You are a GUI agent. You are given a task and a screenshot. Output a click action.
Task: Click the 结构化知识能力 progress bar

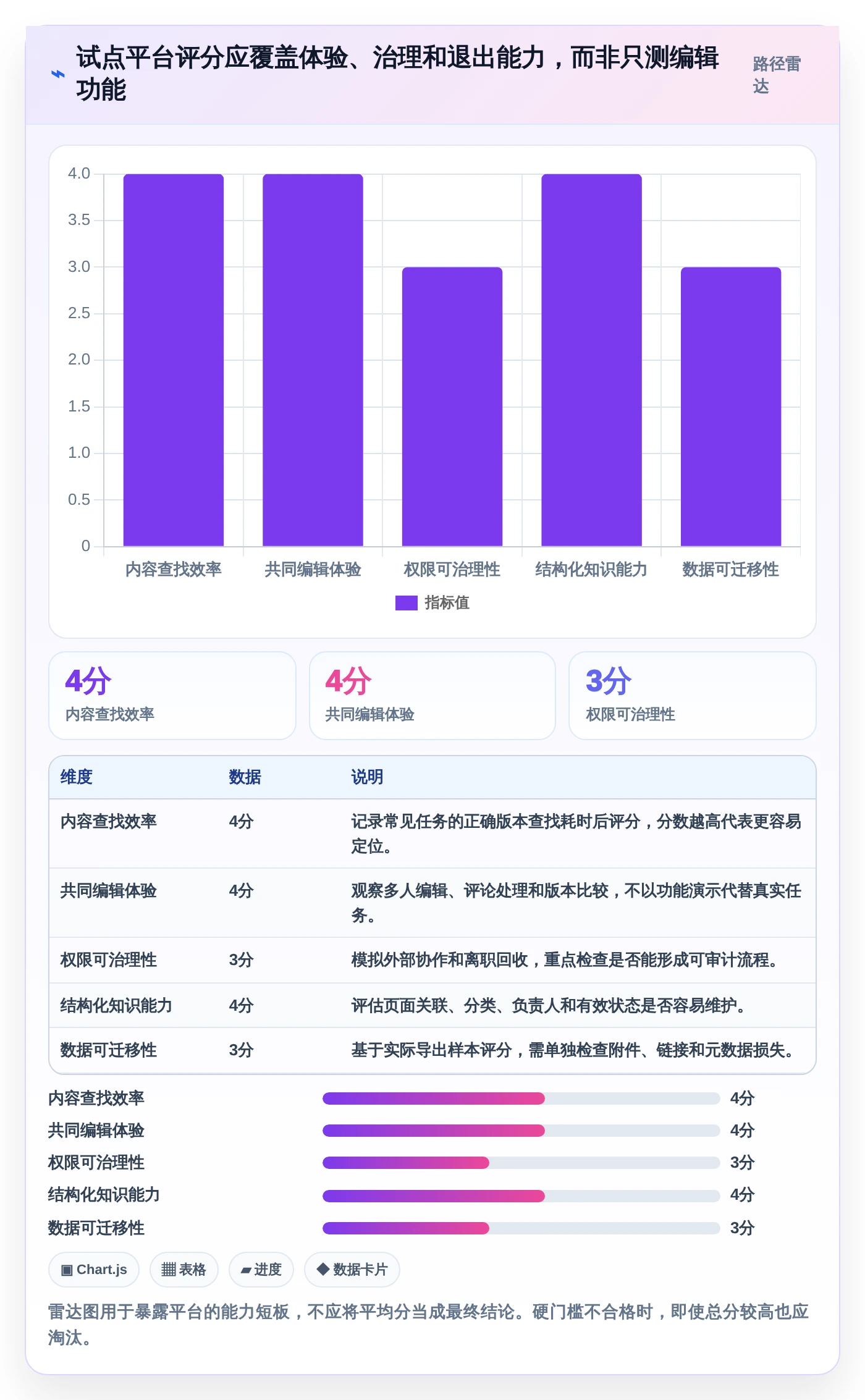(x=521, y=1196)
